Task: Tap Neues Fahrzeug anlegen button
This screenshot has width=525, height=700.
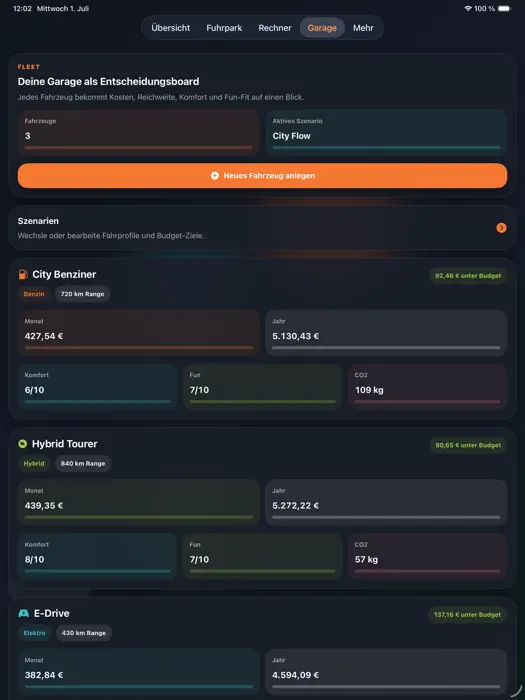Action: [262, 175]
